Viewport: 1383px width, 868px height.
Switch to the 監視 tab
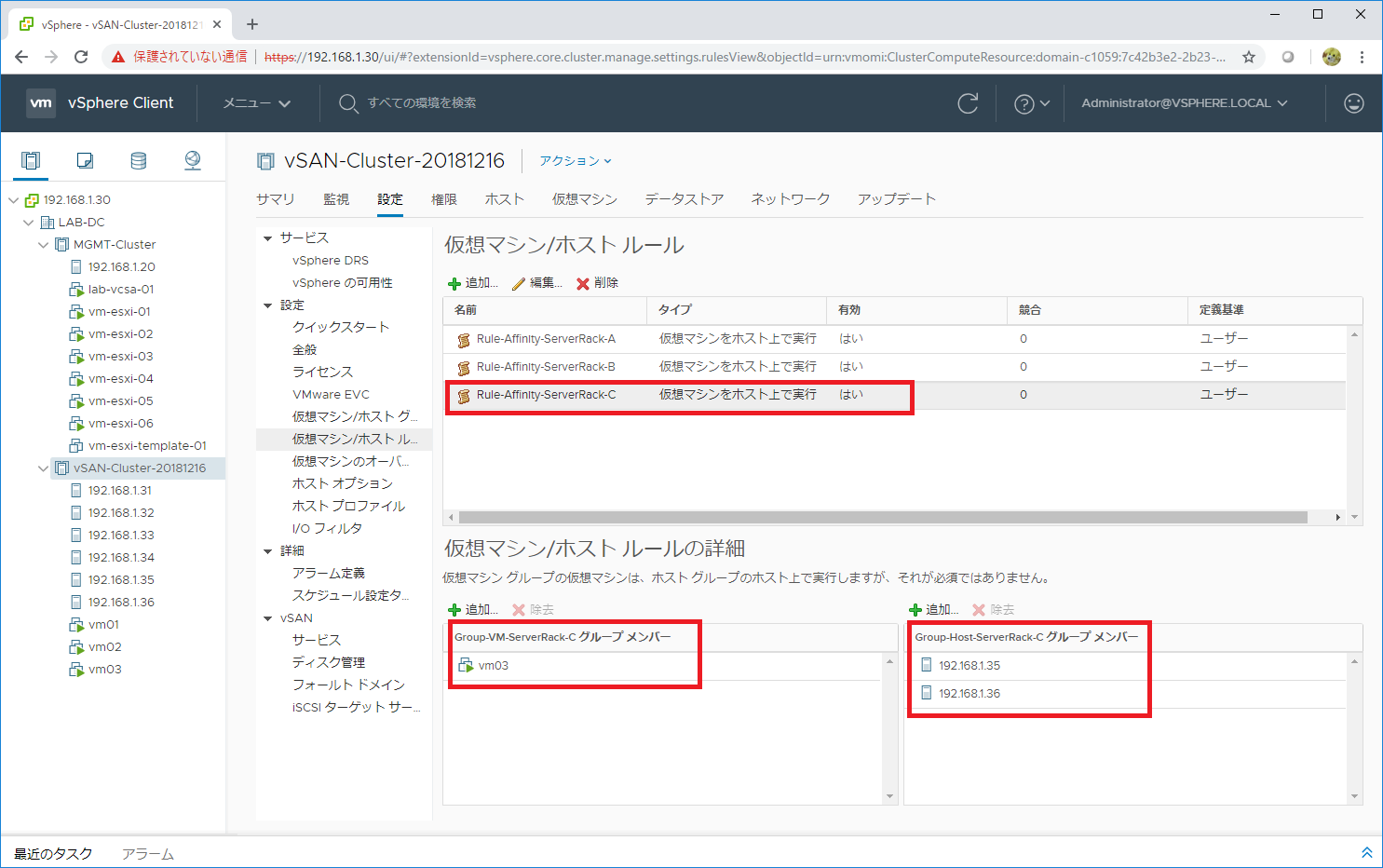(x=336, y=199)
